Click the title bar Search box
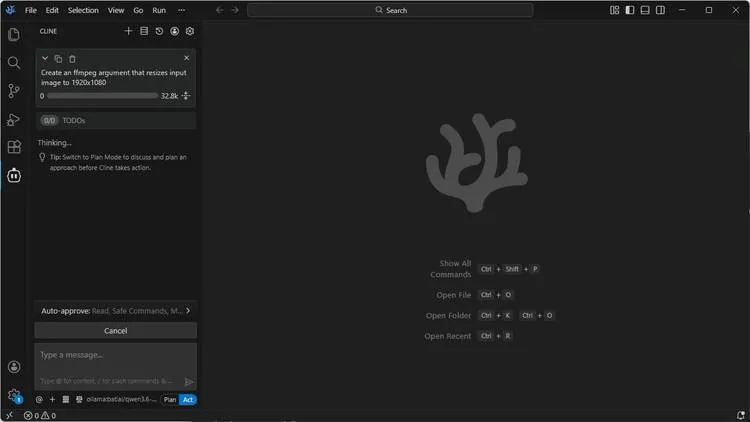 pos(390,10)
